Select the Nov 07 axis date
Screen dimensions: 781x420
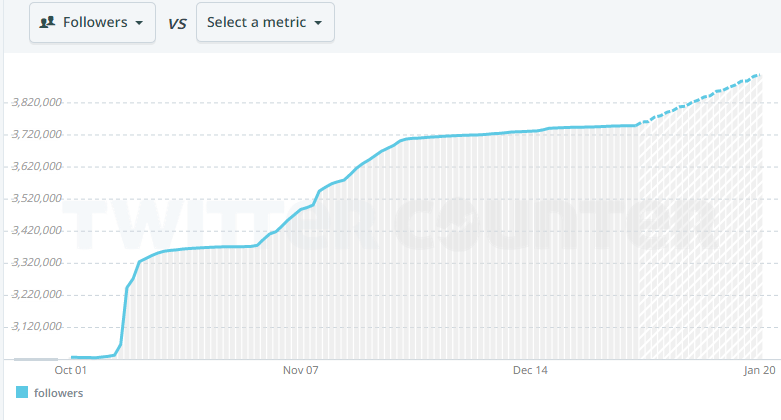click(x=300, y=370)
